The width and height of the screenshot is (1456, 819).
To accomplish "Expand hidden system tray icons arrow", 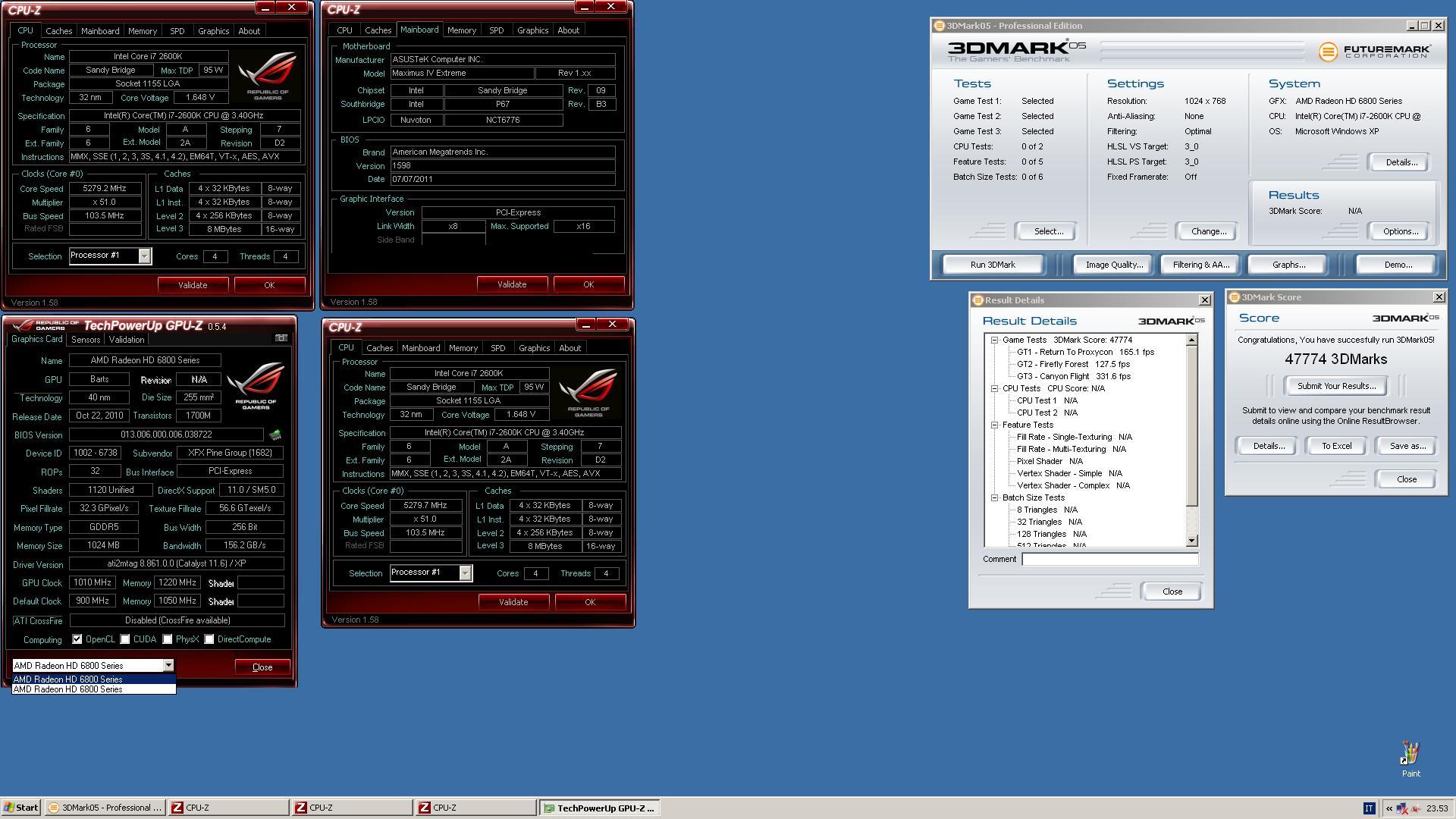I will (1389, 808).
